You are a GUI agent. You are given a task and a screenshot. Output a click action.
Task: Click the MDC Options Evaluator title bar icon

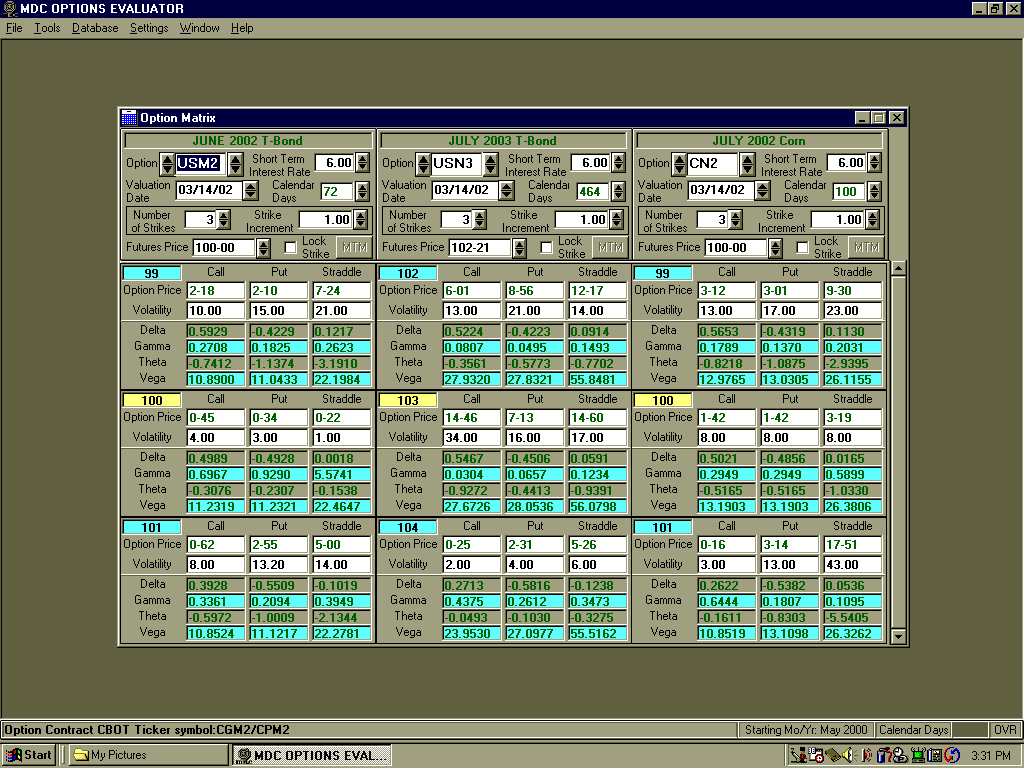[x=9, y=9]
